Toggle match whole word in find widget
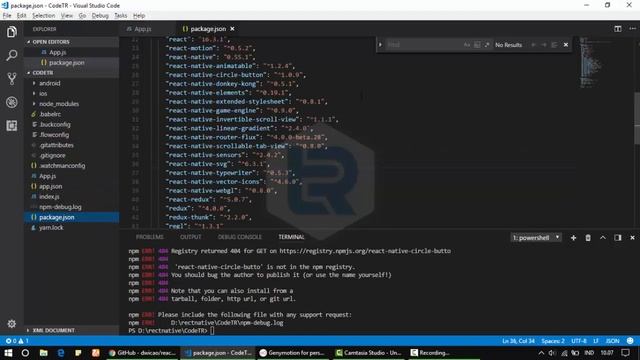 pyautogui.click(x=477, y=44)
